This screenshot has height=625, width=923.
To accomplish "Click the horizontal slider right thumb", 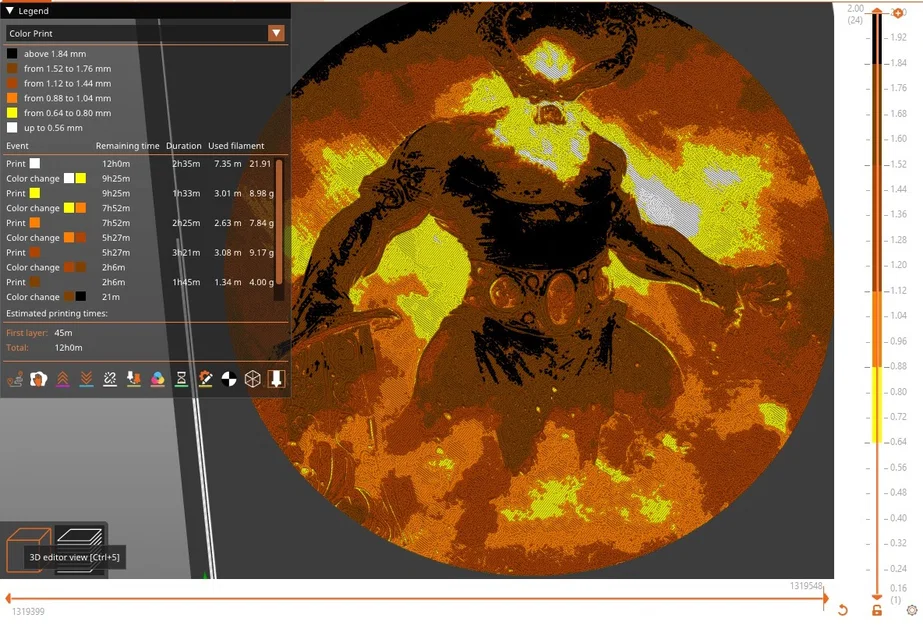I will (826, 599).
